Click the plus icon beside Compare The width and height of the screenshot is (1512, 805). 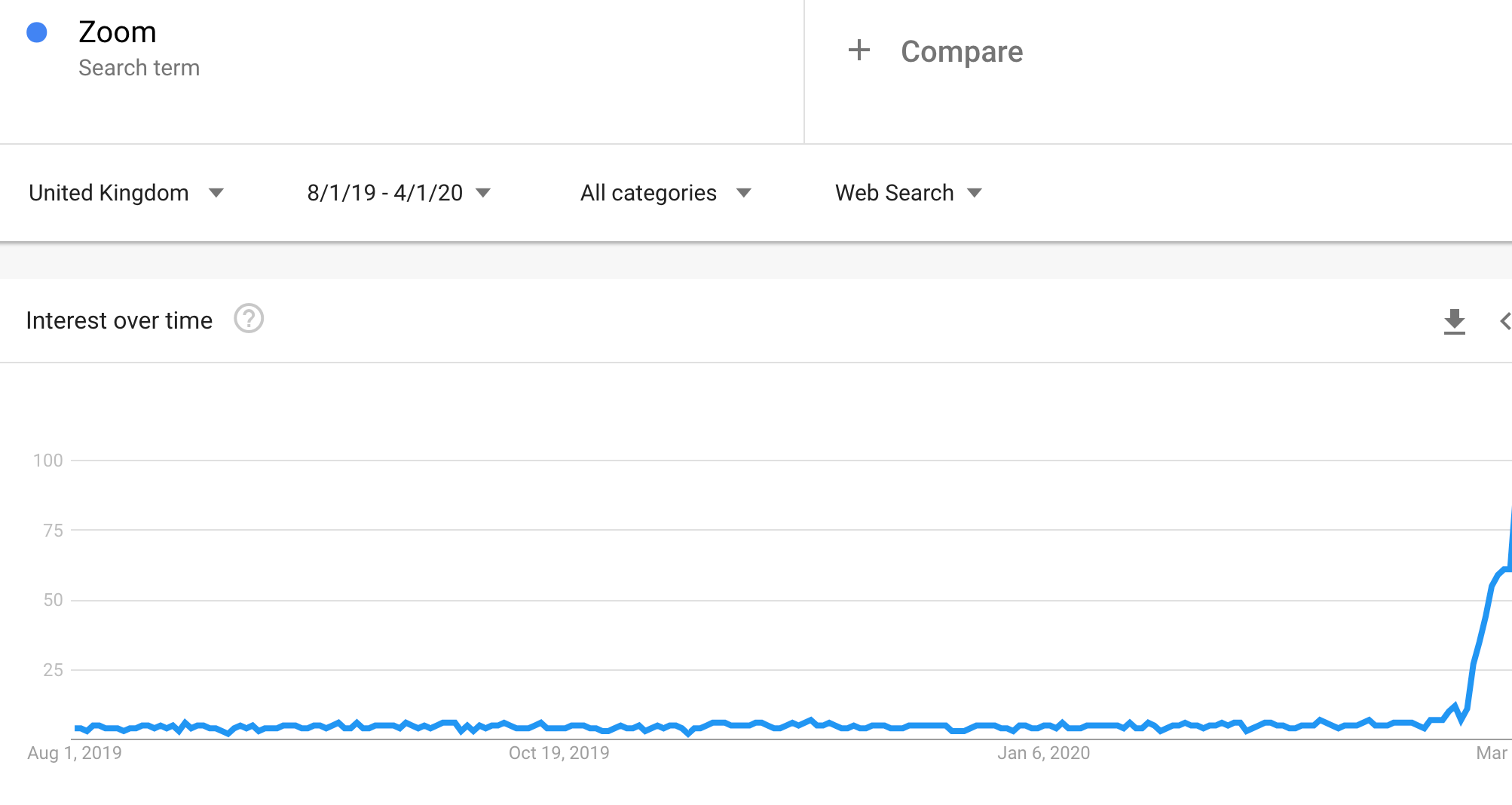pos(859,51)
